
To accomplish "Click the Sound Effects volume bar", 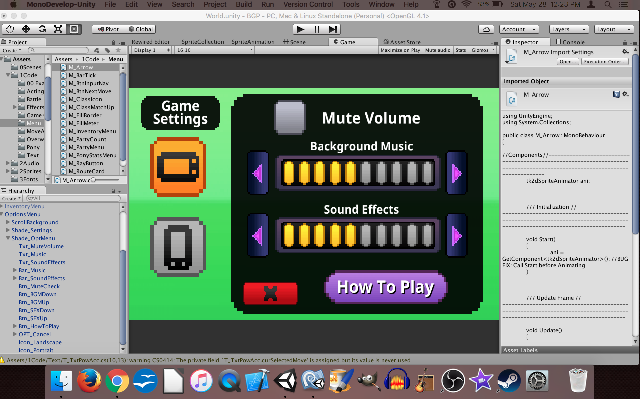I will pyautogui.click(x=358, y=235).
